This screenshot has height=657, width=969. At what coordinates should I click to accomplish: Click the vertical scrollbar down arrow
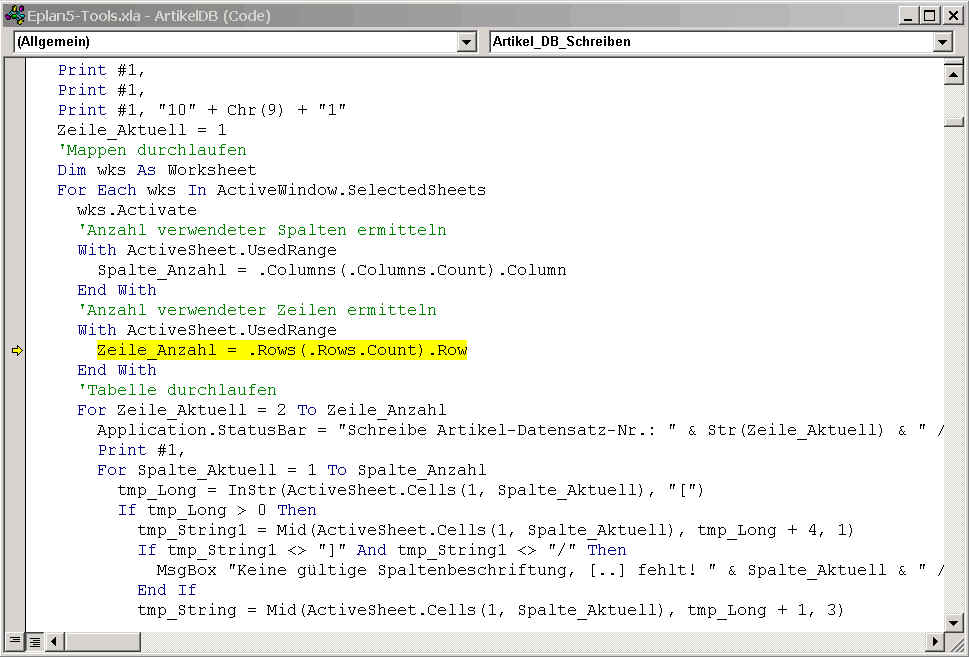pos(953,622)
